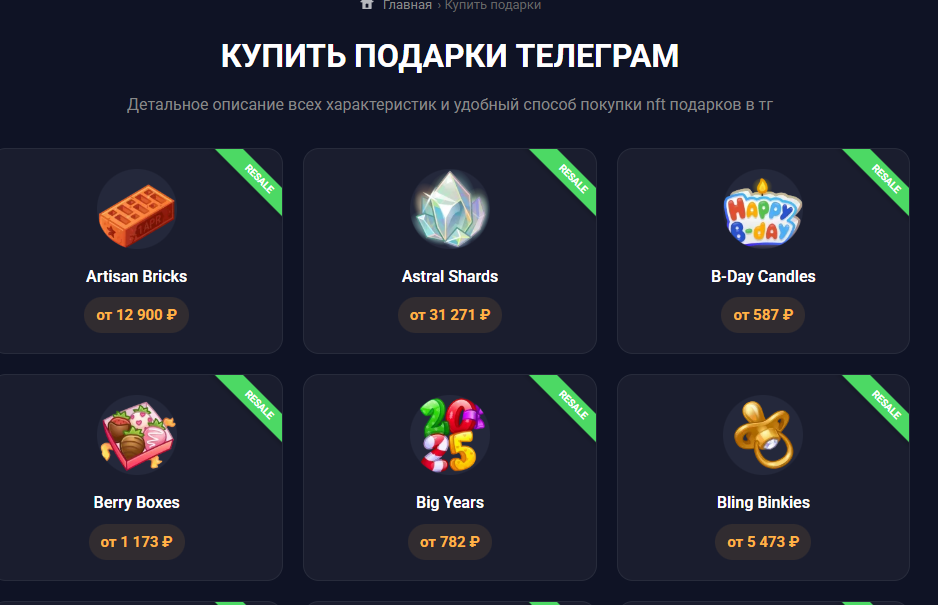Click the от 31 271 ₽ price
The width and height of the screenshot is (938, 605).
pyautogui.click(x=450, y=315)
